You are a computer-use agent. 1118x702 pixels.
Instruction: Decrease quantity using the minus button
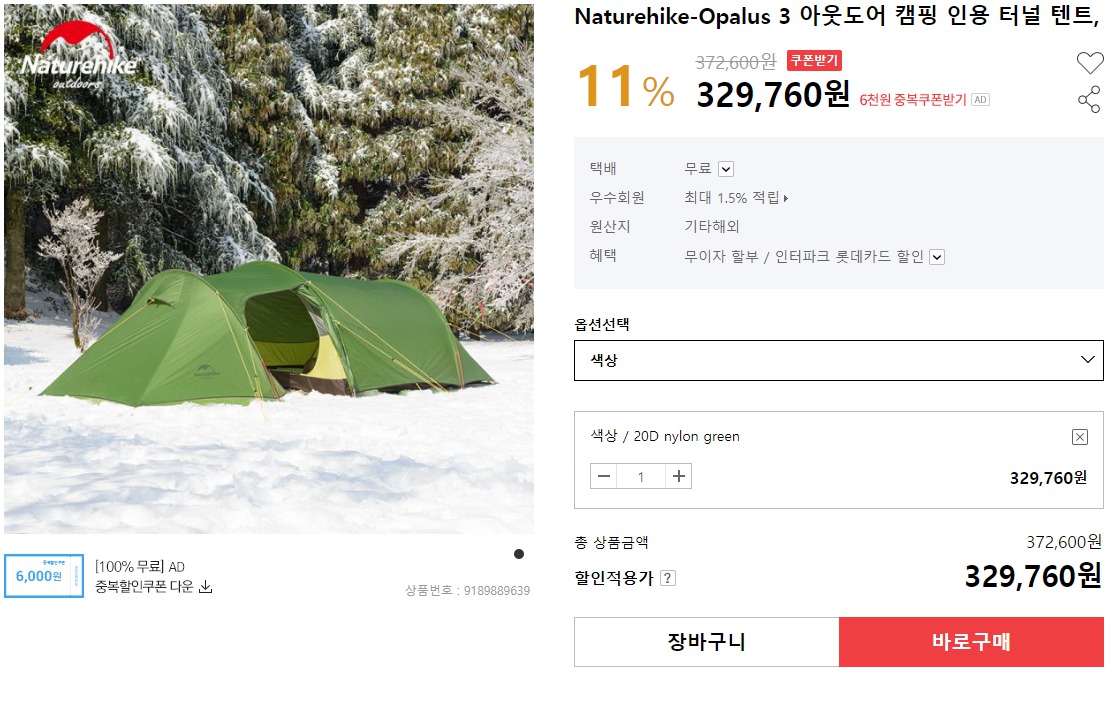603,476
